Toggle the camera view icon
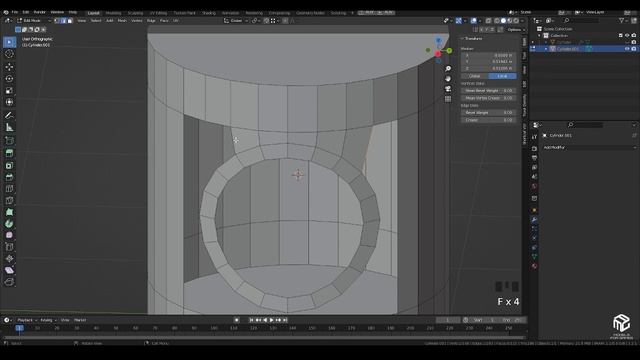Image resolution: width=640 pixels, height=360 pixels. [448, 89]
